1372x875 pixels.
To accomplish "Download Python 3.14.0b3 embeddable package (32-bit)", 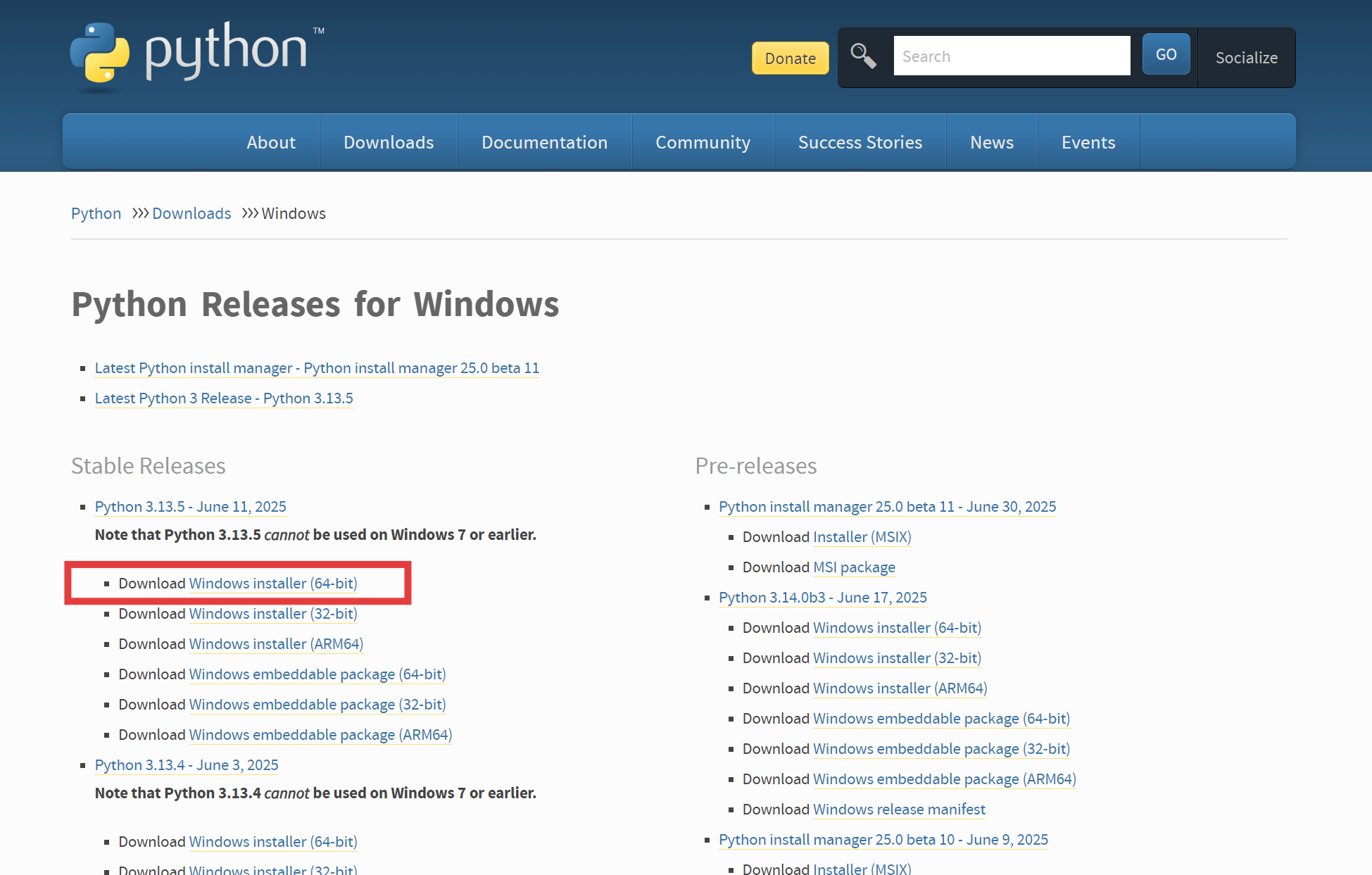I will coord(941,749).
